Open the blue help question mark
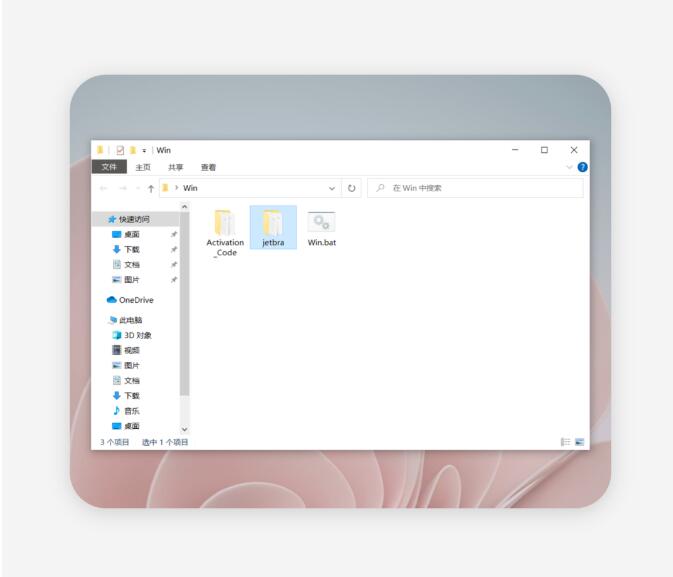The height and width of the screenshot is (577, 673). click(x=582, y=167)
